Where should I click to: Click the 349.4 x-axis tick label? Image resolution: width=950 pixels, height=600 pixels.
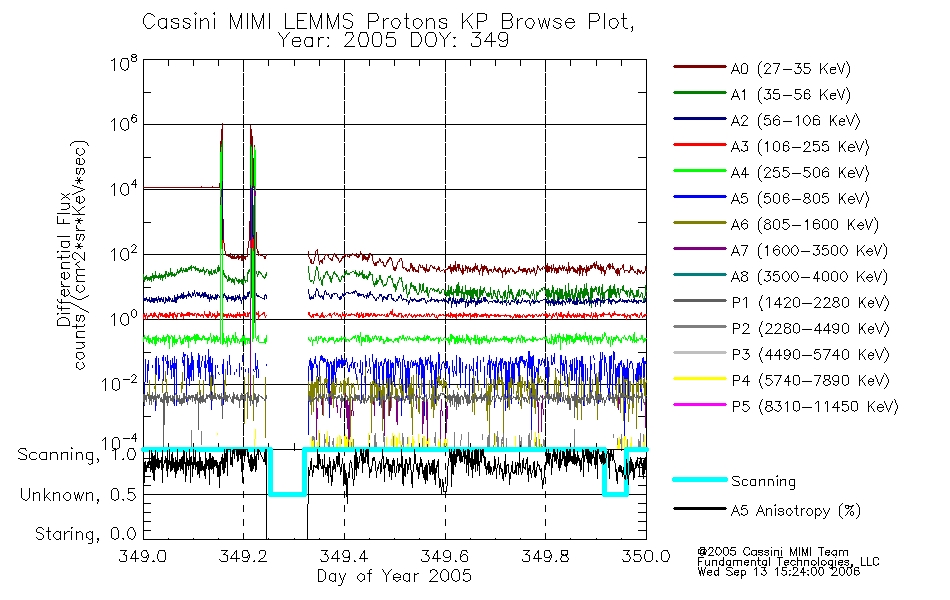coord(344,556)
